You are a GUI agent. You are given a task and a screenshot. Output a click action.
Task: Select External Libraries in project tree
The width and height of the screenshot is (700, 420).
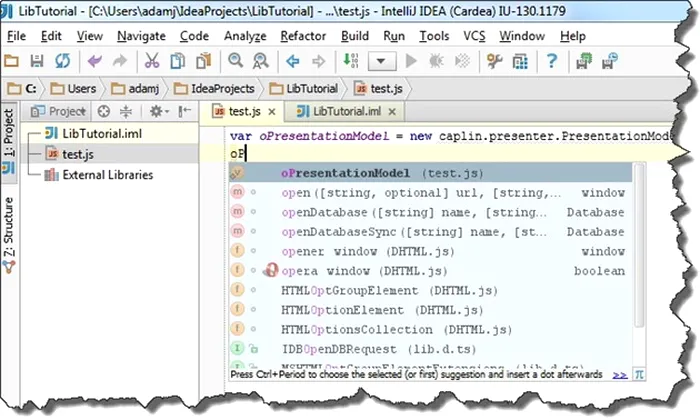tap(99, 175)
